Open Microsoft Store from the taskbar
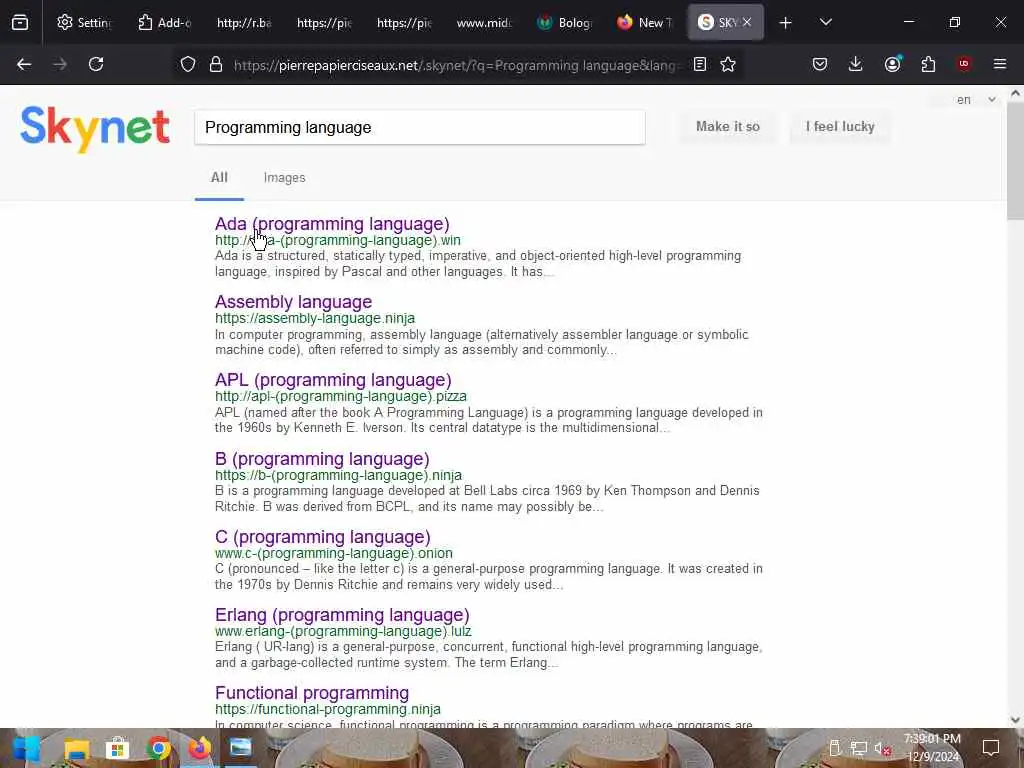Viewport: 1024px width, 768px height. (118, 748)
